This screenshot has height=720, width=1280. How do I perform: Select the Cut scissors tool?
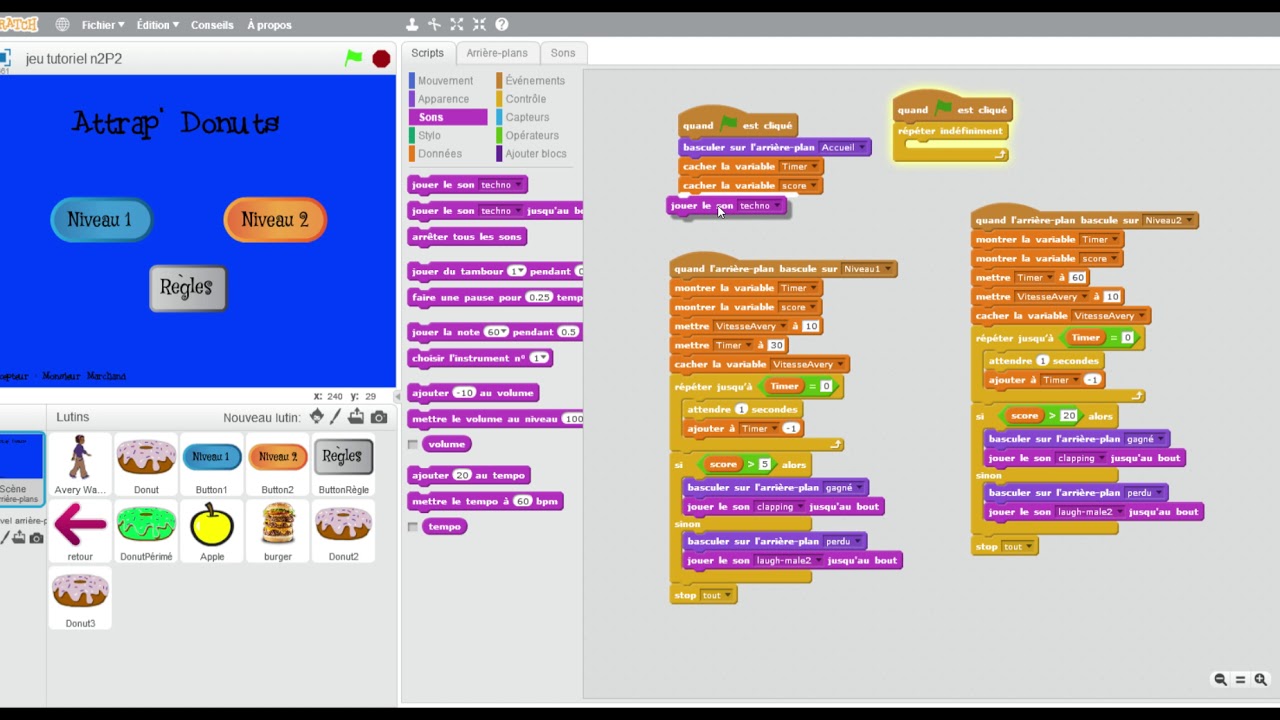(x=434, y=24)
